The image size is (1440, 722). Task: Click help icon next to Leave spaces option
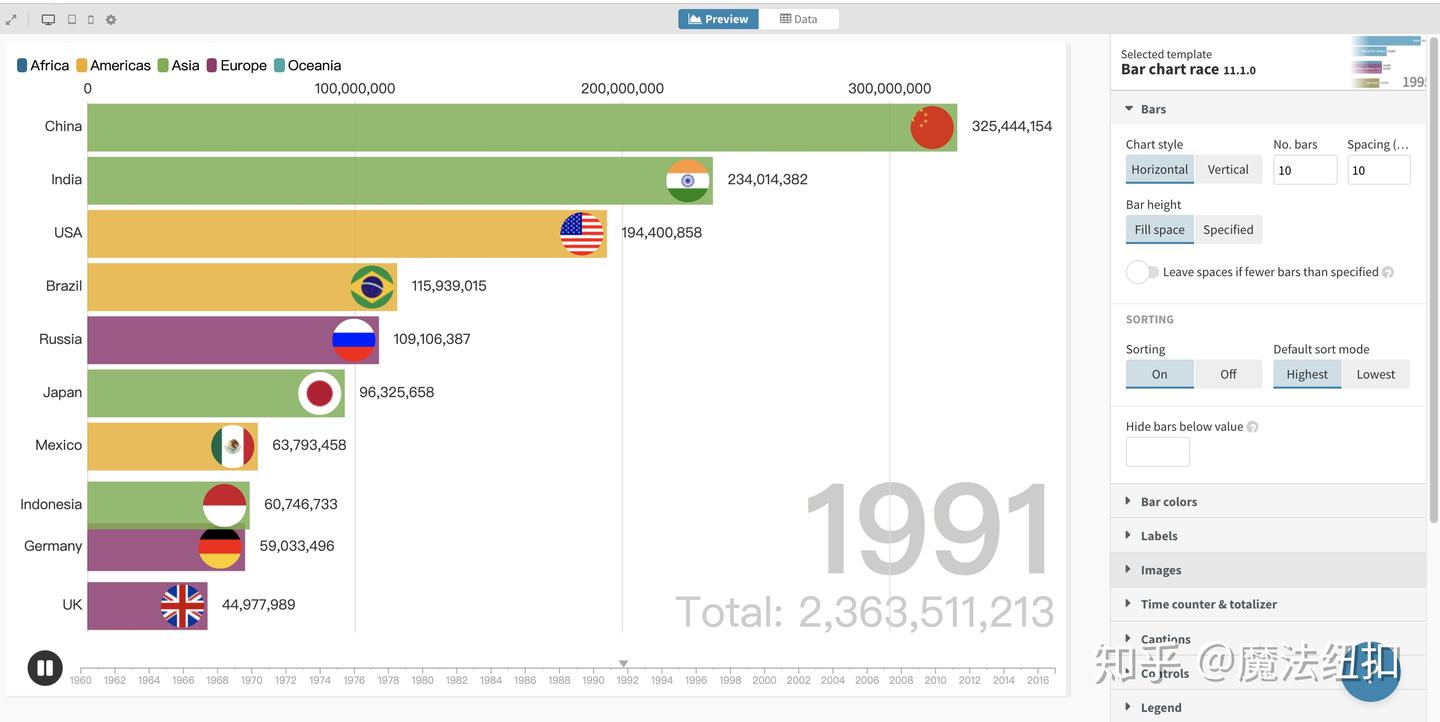pyautogui.click(x=1388, y=272)
